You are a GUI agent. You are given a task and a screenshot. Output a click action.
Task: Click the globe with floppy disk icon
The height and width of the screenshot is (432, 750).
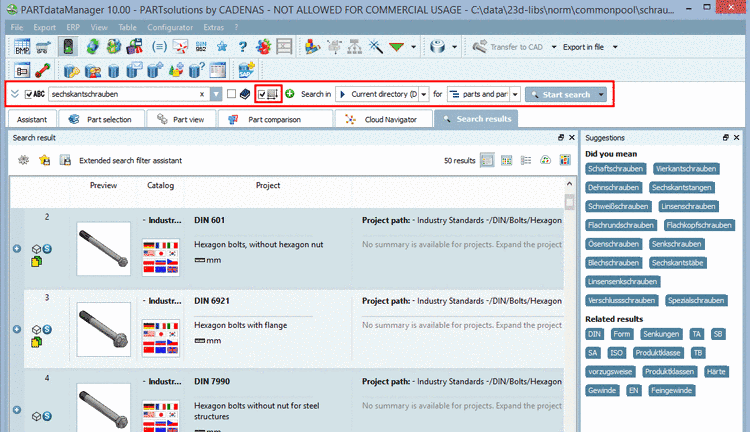click(x=135, y=47)
